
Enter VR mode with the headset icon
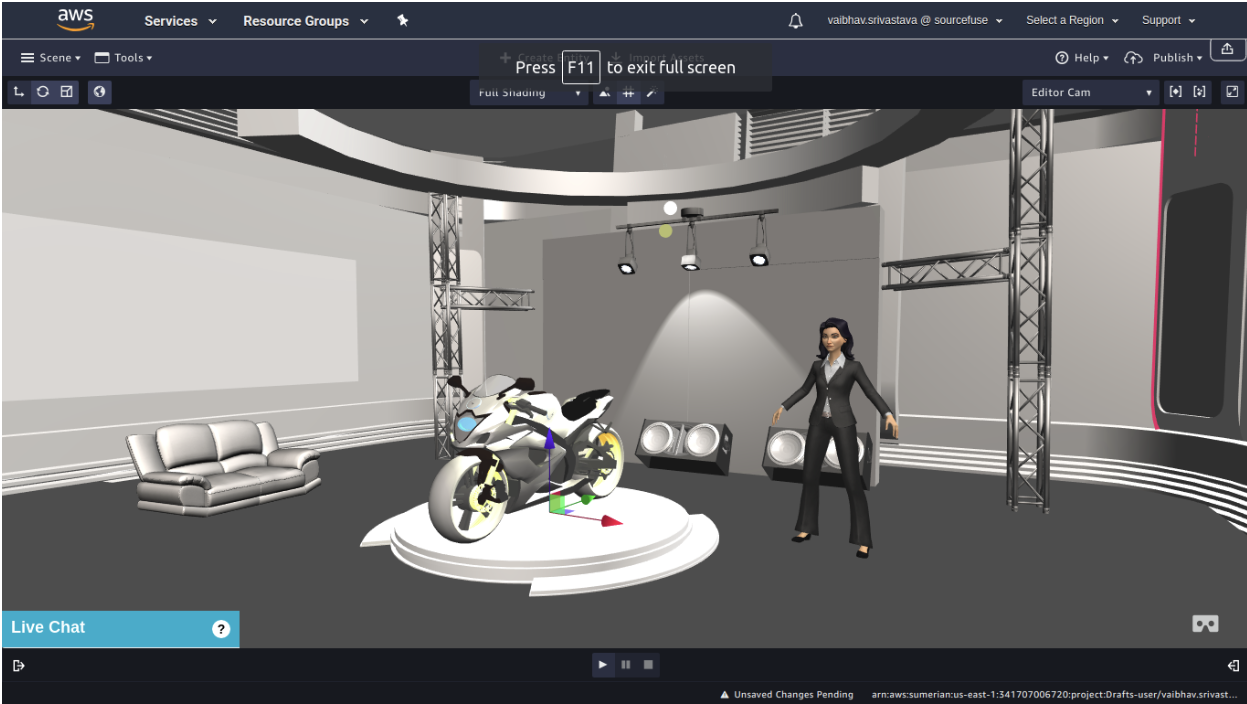coord(1205,624)
